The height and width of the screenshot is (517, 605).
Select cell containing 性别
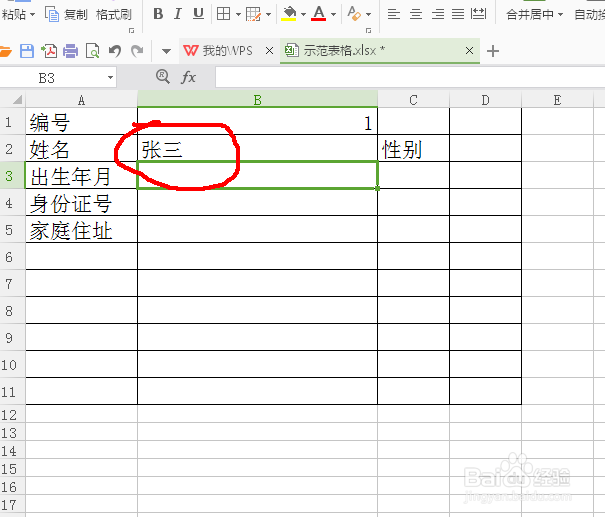[x=413, y=149]
